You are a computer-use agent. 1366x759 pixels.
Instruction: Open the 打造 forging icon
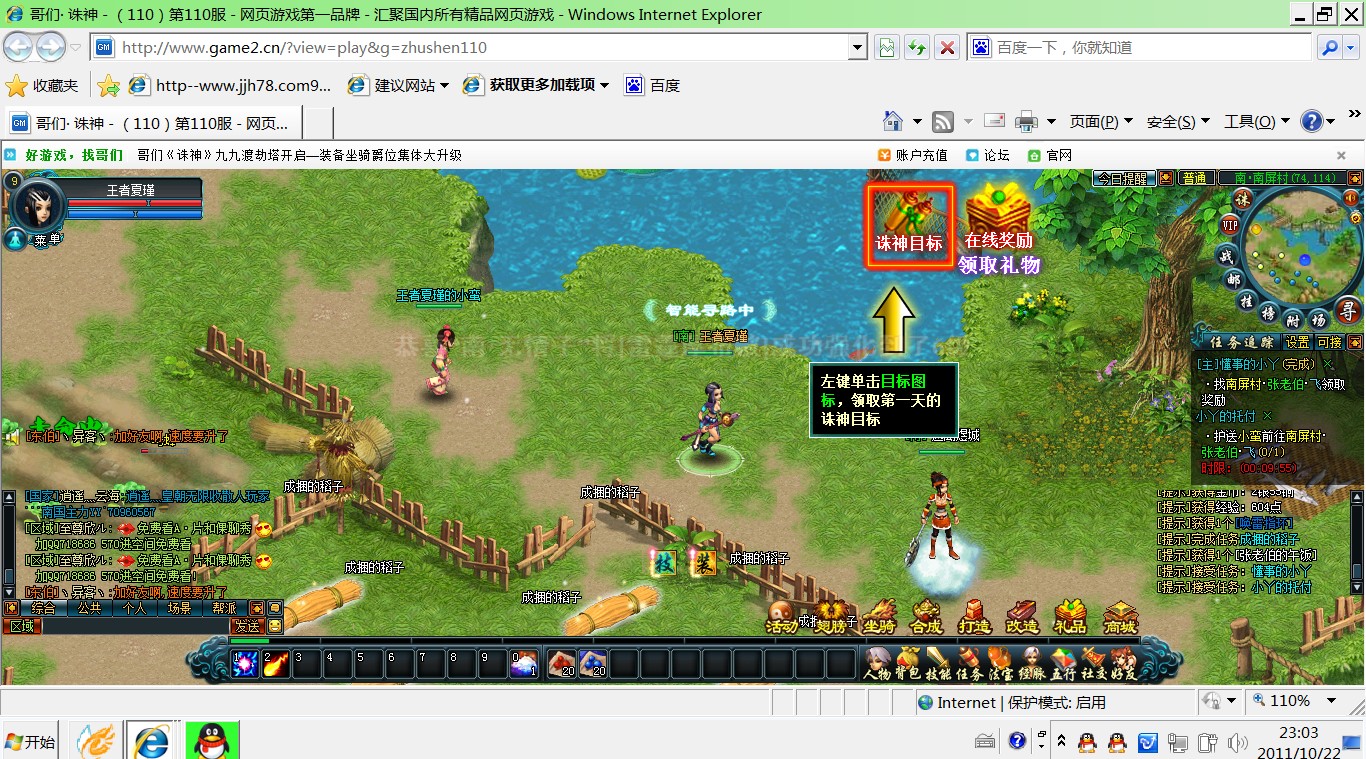(x=974, y=617)
